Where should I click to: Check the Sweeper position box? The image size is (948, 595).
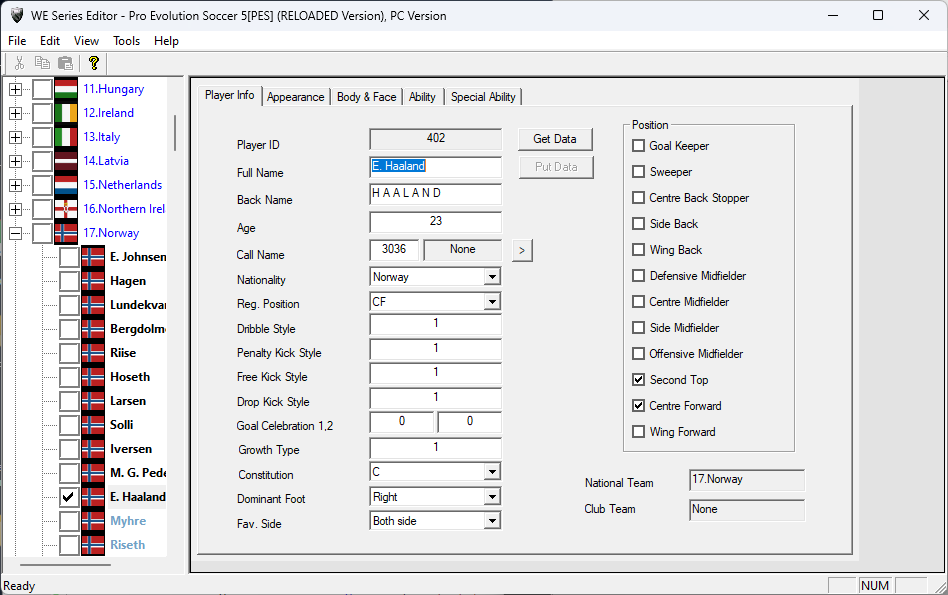pyautogui.click(x=638, y=172)
